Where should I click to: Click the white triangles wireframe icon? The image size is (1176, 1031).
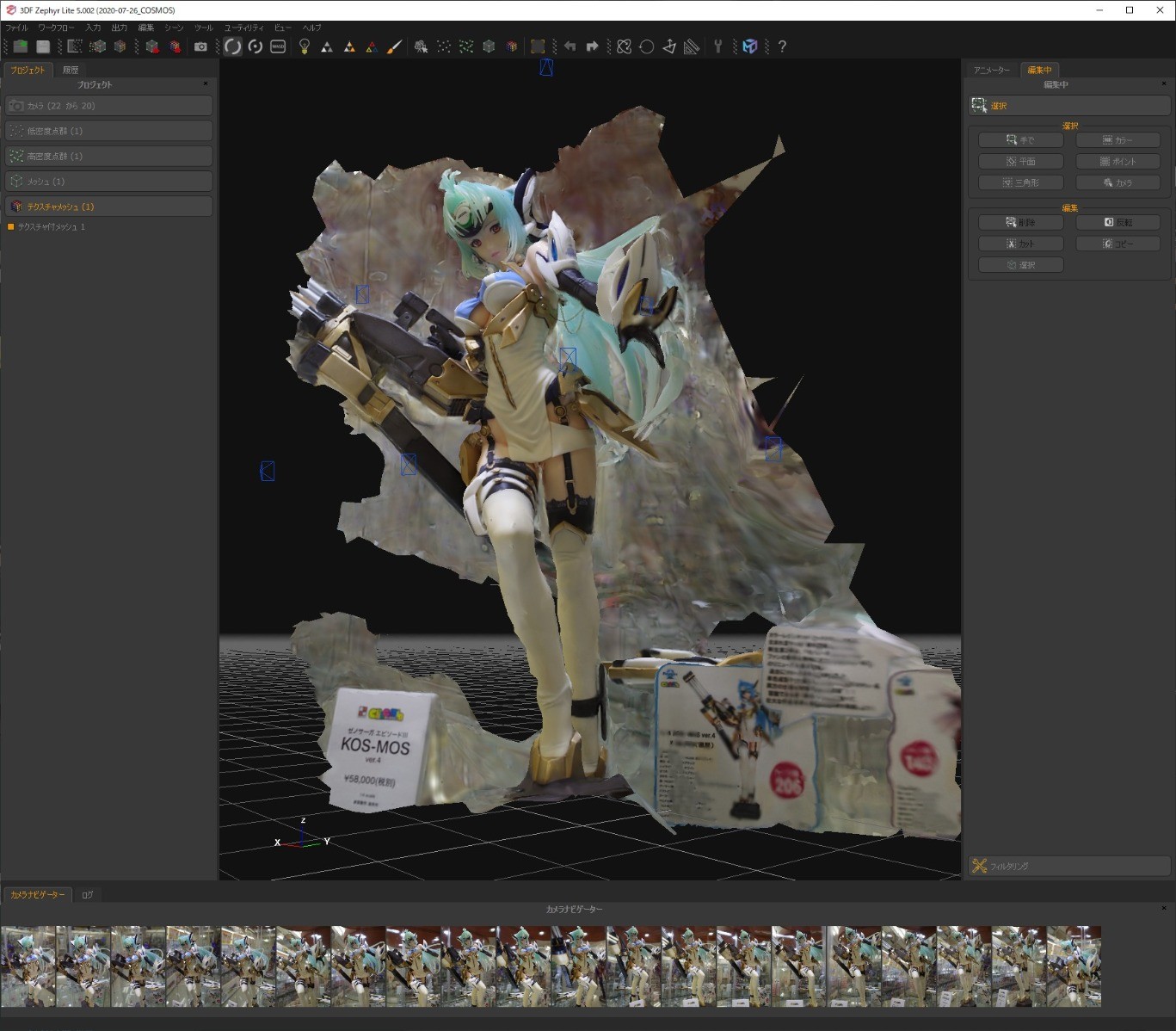(x=326, y=46)
